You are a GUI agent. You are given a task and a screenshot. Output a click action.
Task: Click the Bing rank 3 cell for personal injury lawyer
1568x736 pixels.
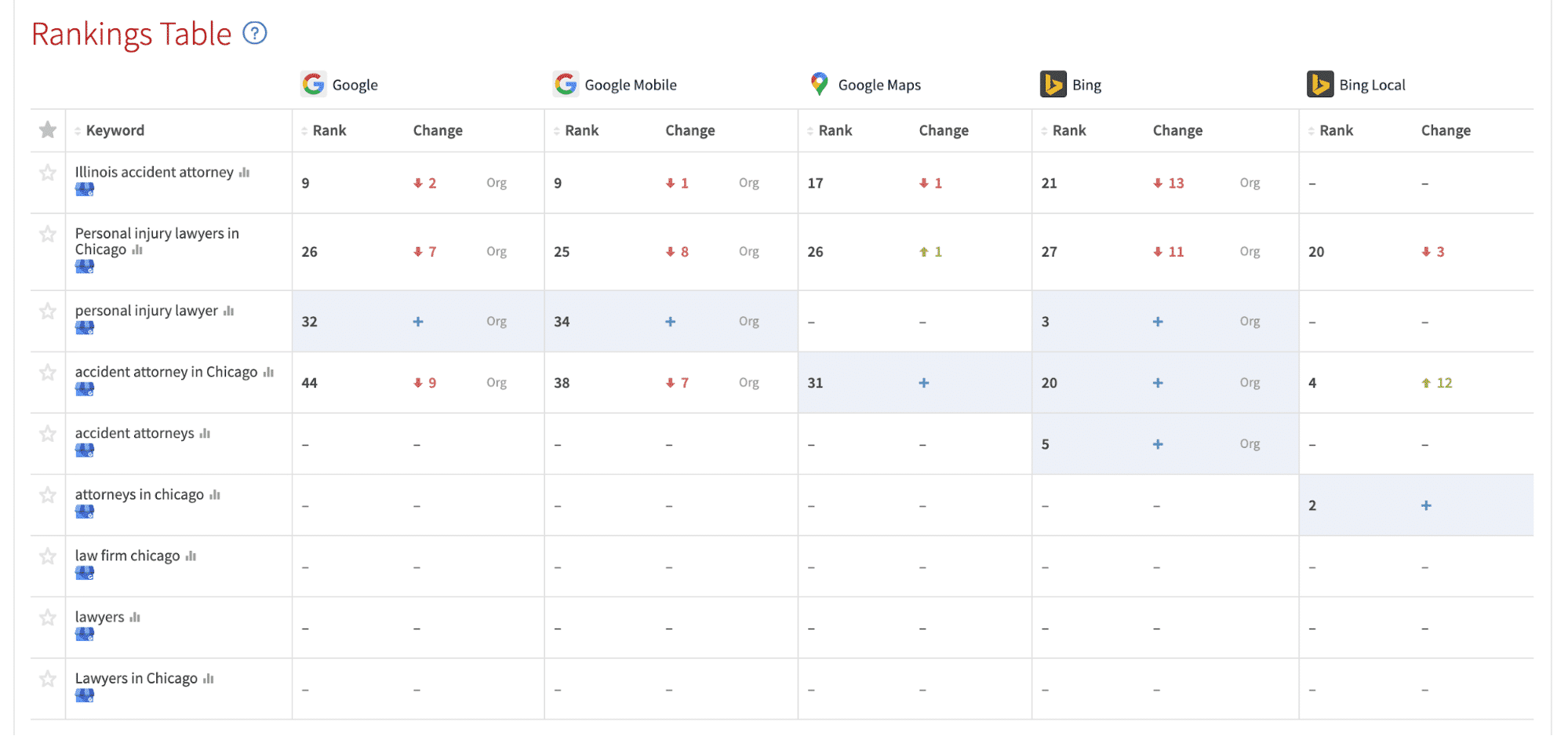[1046, 322]
